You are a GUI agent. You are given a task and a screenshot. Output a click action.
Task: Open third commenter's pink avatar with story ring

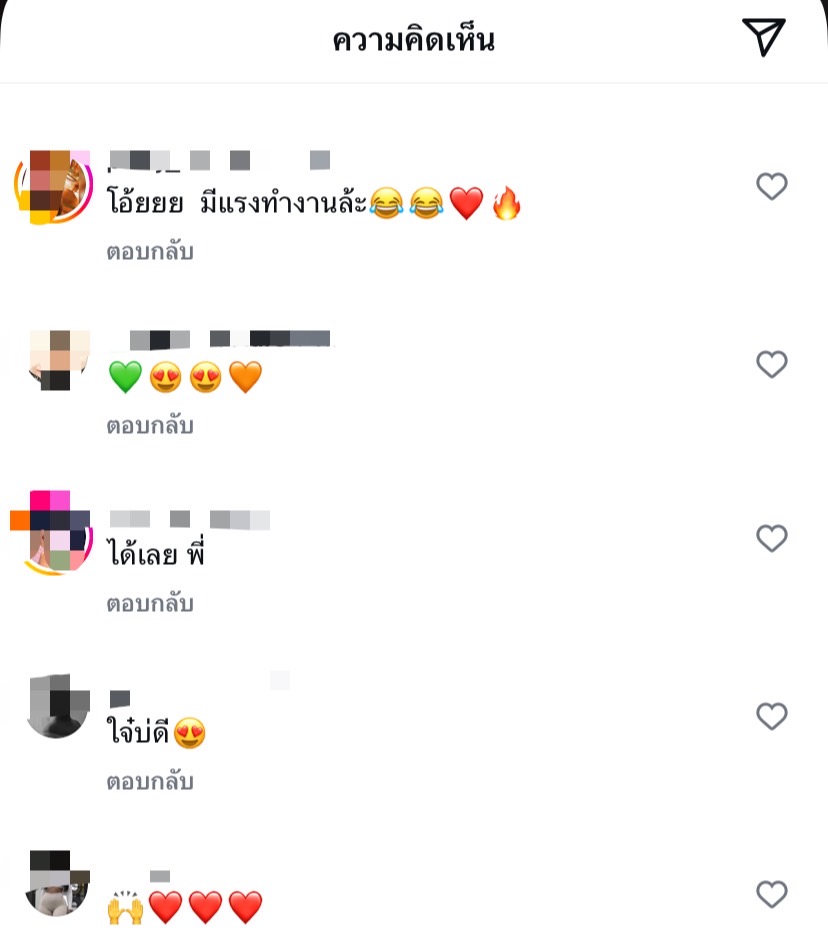(52, 533)
